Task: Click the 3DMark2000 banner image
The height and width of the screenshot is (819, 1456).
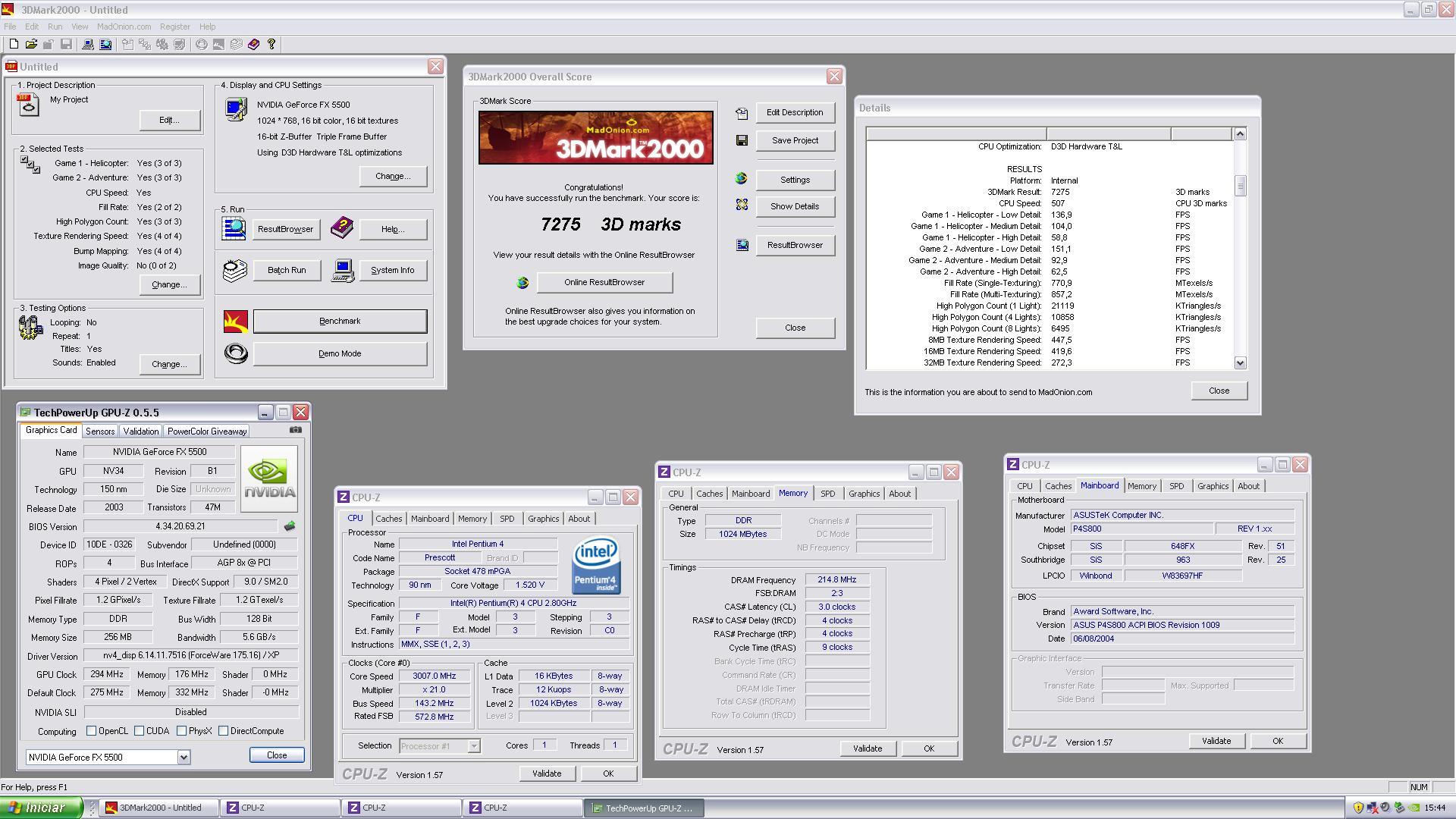Action: [x=596, y=137]
